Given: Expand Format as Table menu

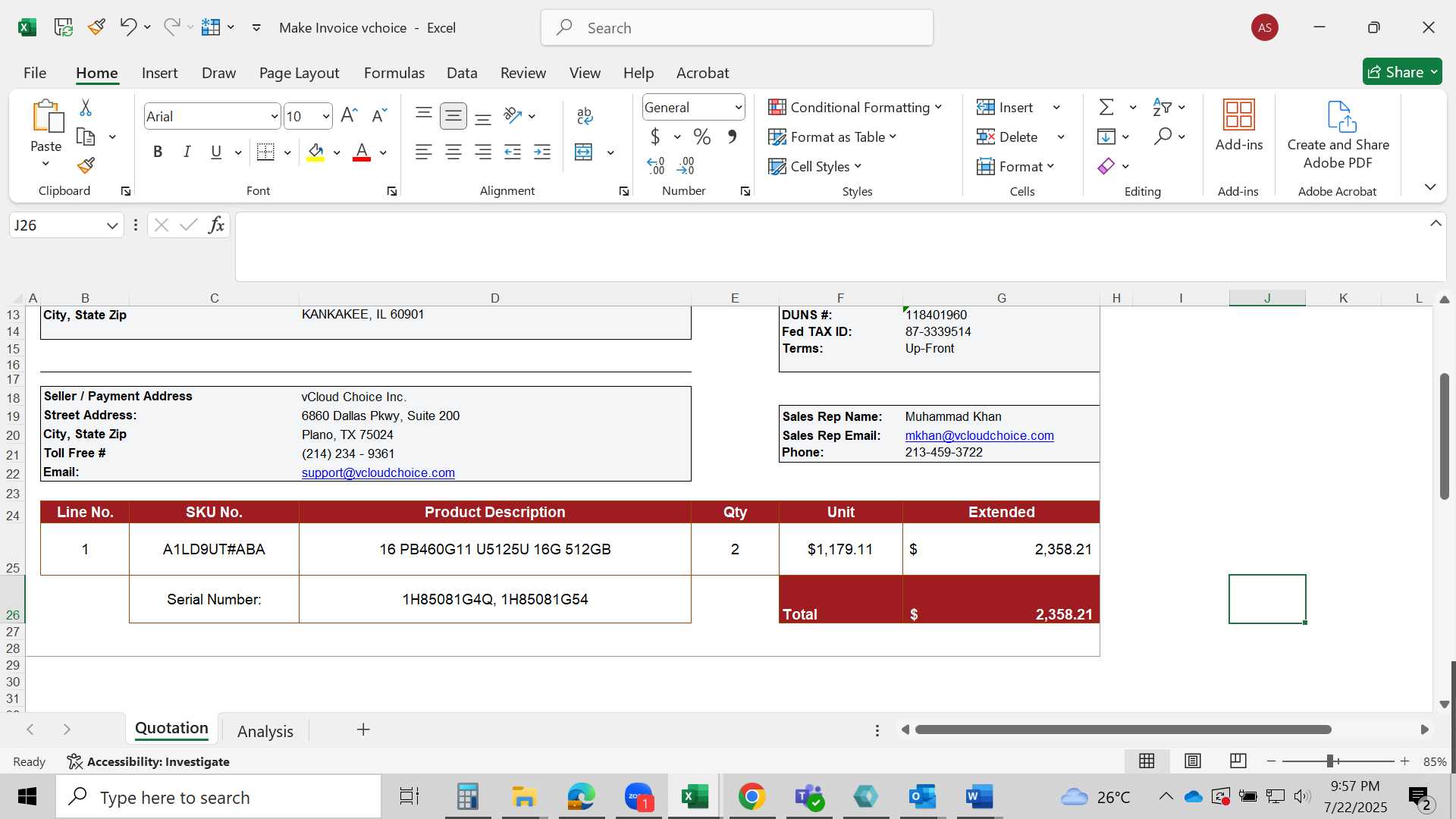Looking at the screenshot, I should (832, 136).
